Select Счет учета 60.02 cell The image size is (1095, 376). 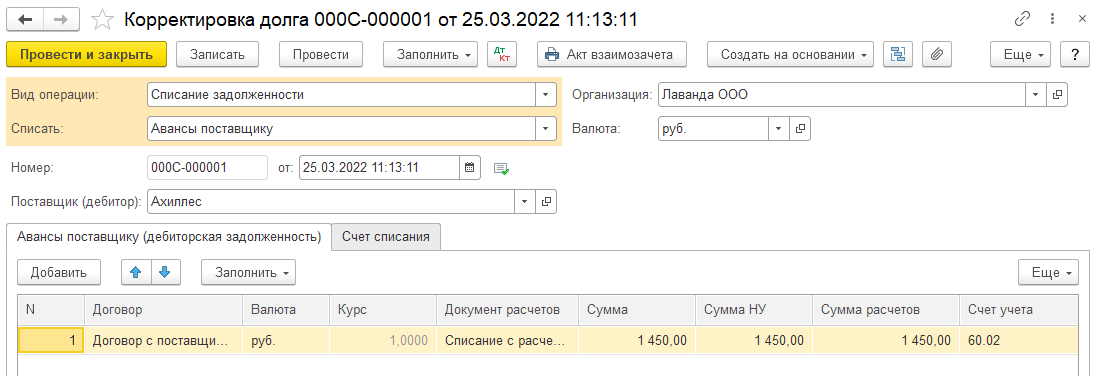click(1018, 340)
